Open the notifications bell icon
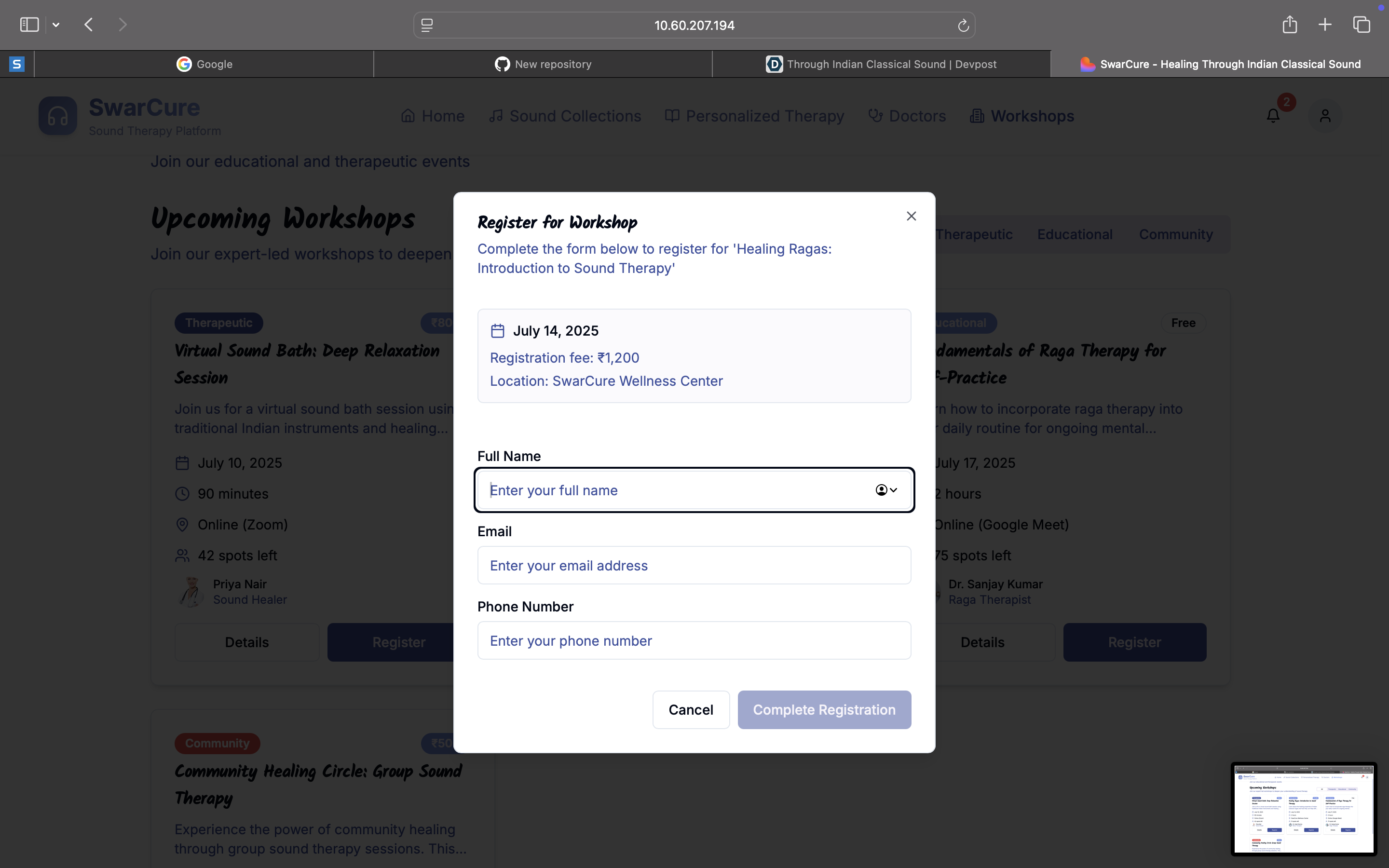 (x=1273, y=116)
